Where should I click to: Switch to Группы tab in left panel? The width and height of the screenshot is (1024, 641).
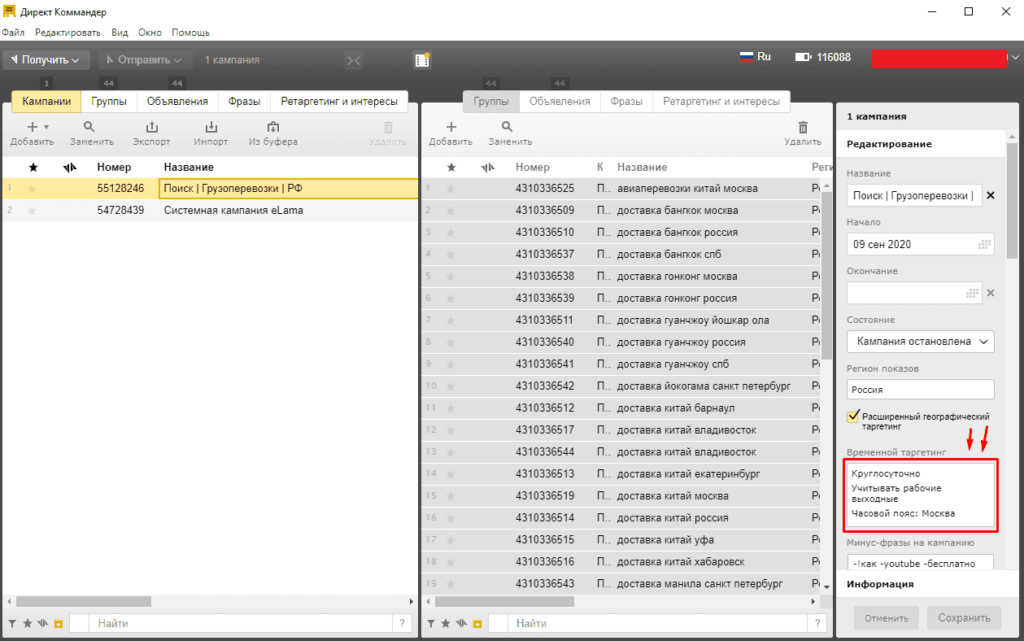tap(108, 101)
